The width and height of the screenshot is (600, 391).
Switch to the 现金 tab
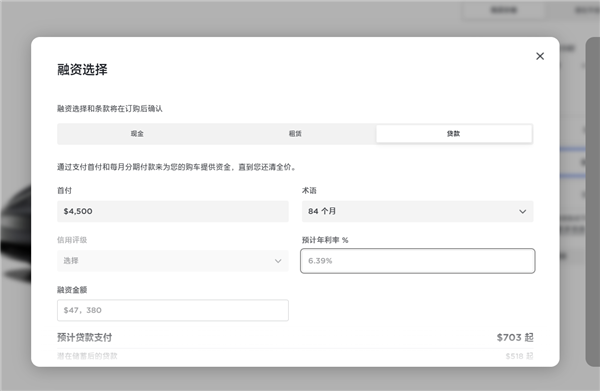click(x=137, y=134)
